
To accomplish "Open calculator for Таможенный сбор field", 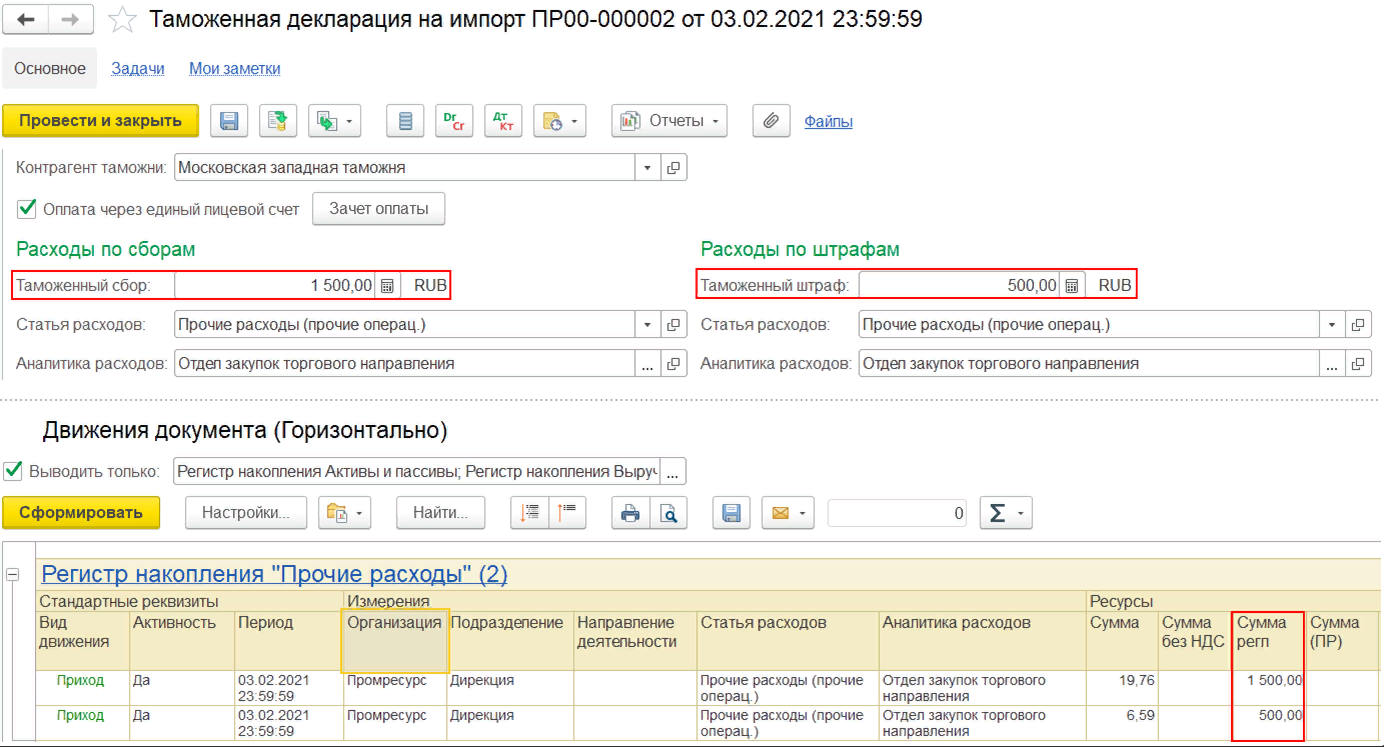I will [388, 286].
